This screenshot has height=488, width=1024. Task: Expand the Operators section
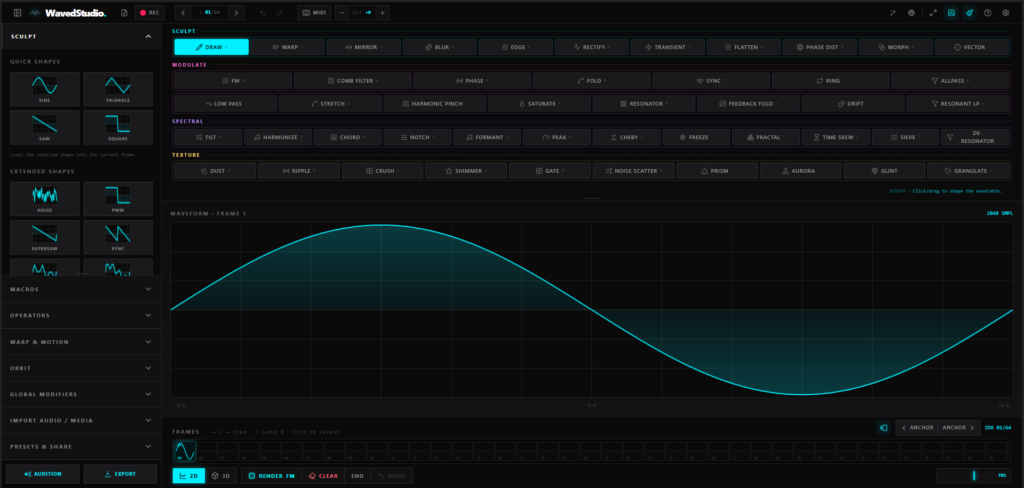coord(80,315)
